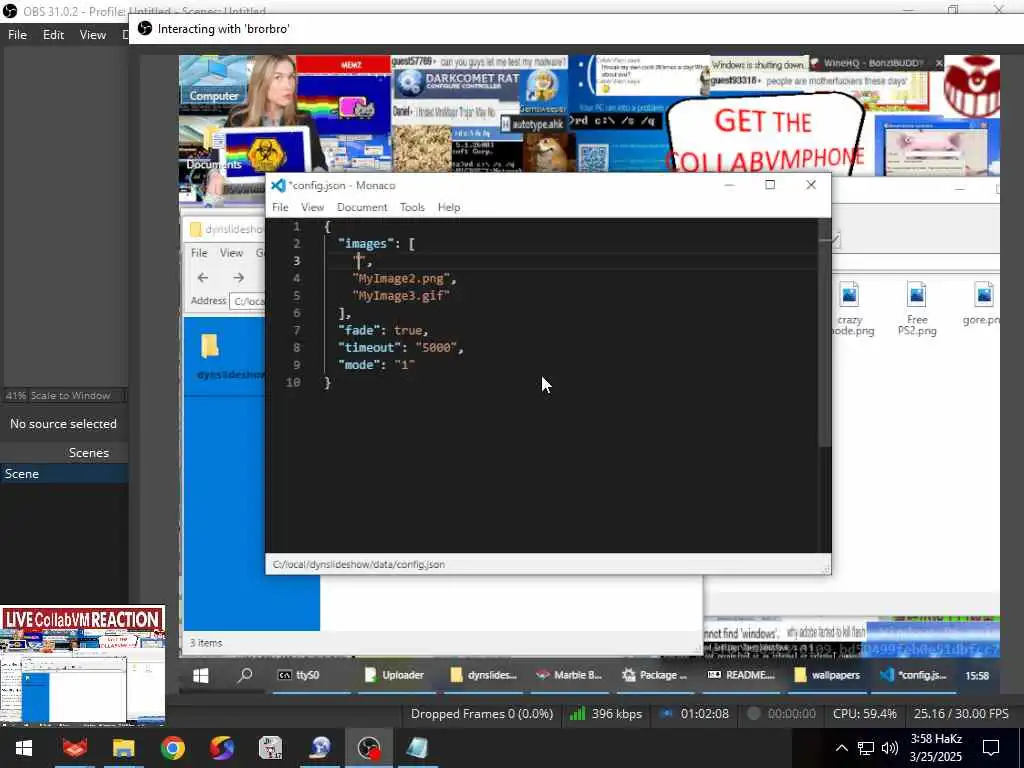
Task: Open Monaco's Document menu
Action: (362, 207)
